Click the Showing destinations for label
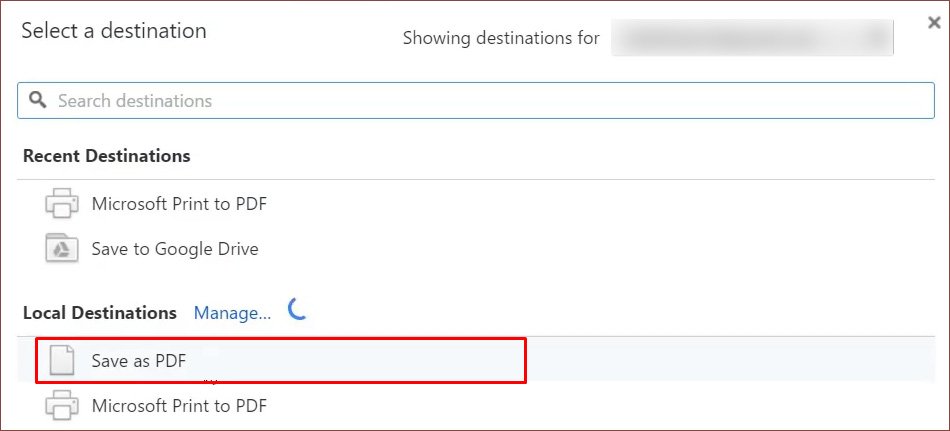Viewport: 950px width, 431px height. tap(501, 38)
